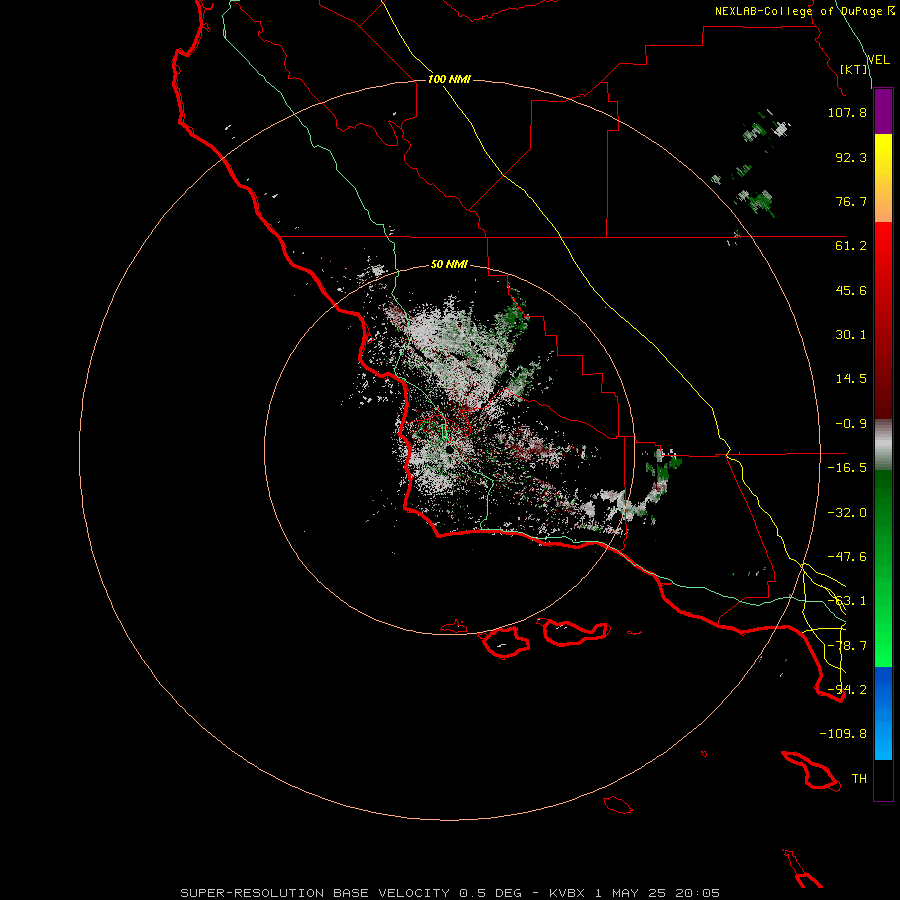Click the KVBX station identifier in caption
Viewport: 900px width, 900px height.
[x=567, y=893]
